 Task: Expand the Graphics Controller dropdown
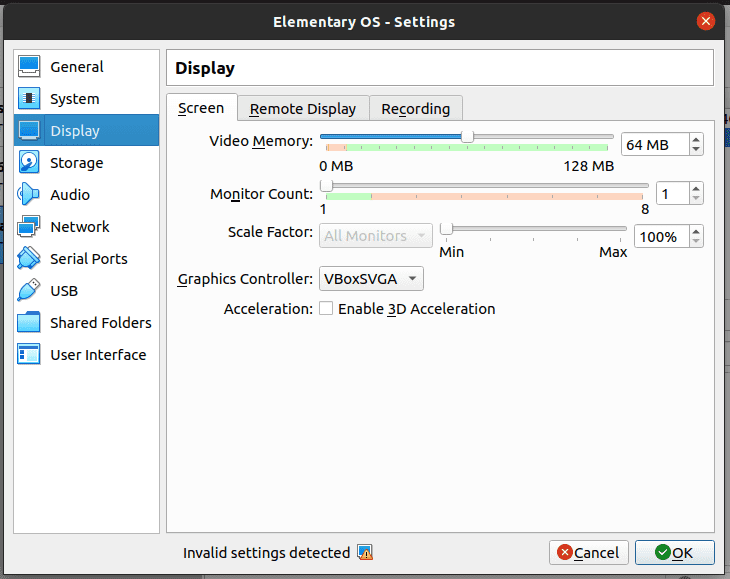[x=370, y=280]
